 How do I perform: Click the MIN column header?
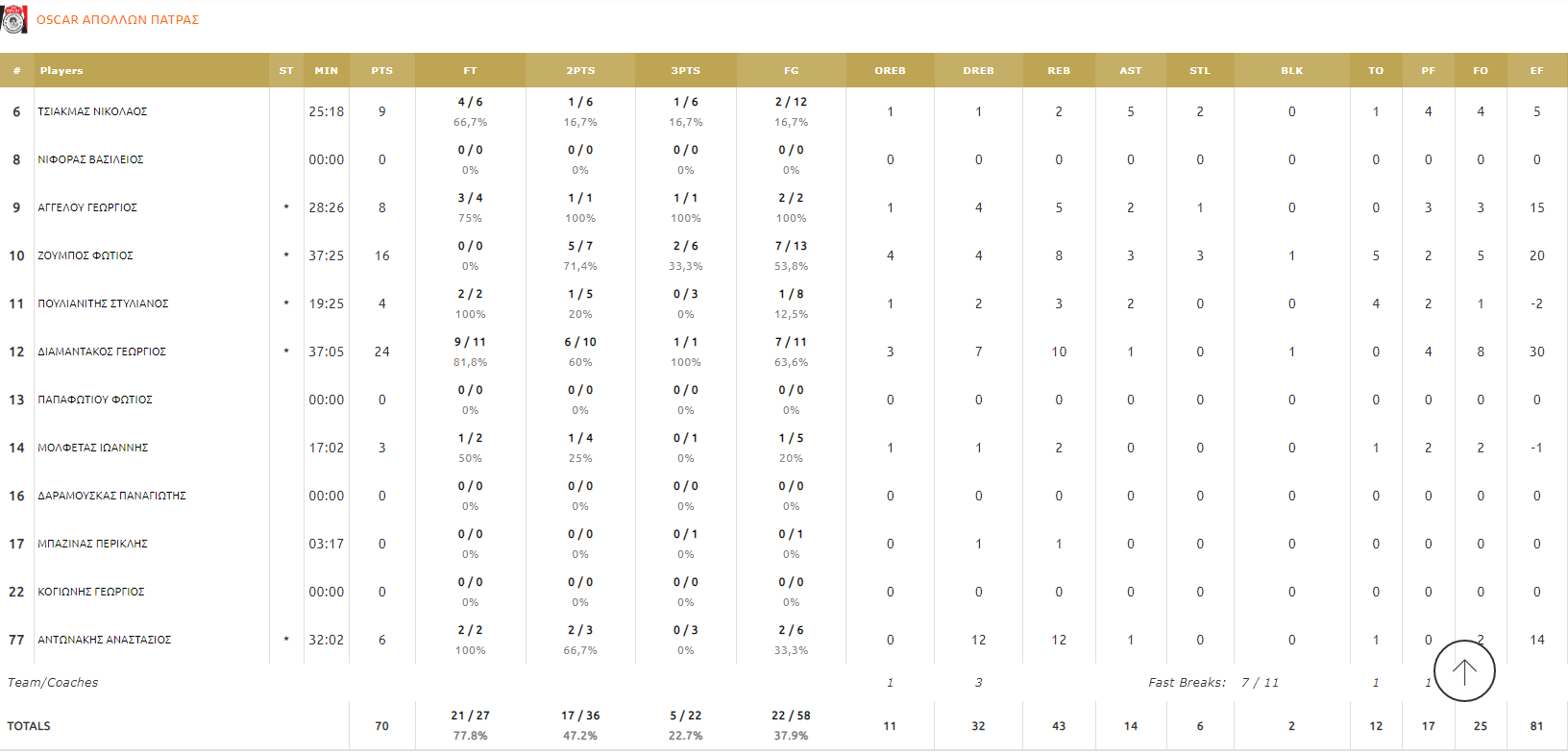pos(326,71)
